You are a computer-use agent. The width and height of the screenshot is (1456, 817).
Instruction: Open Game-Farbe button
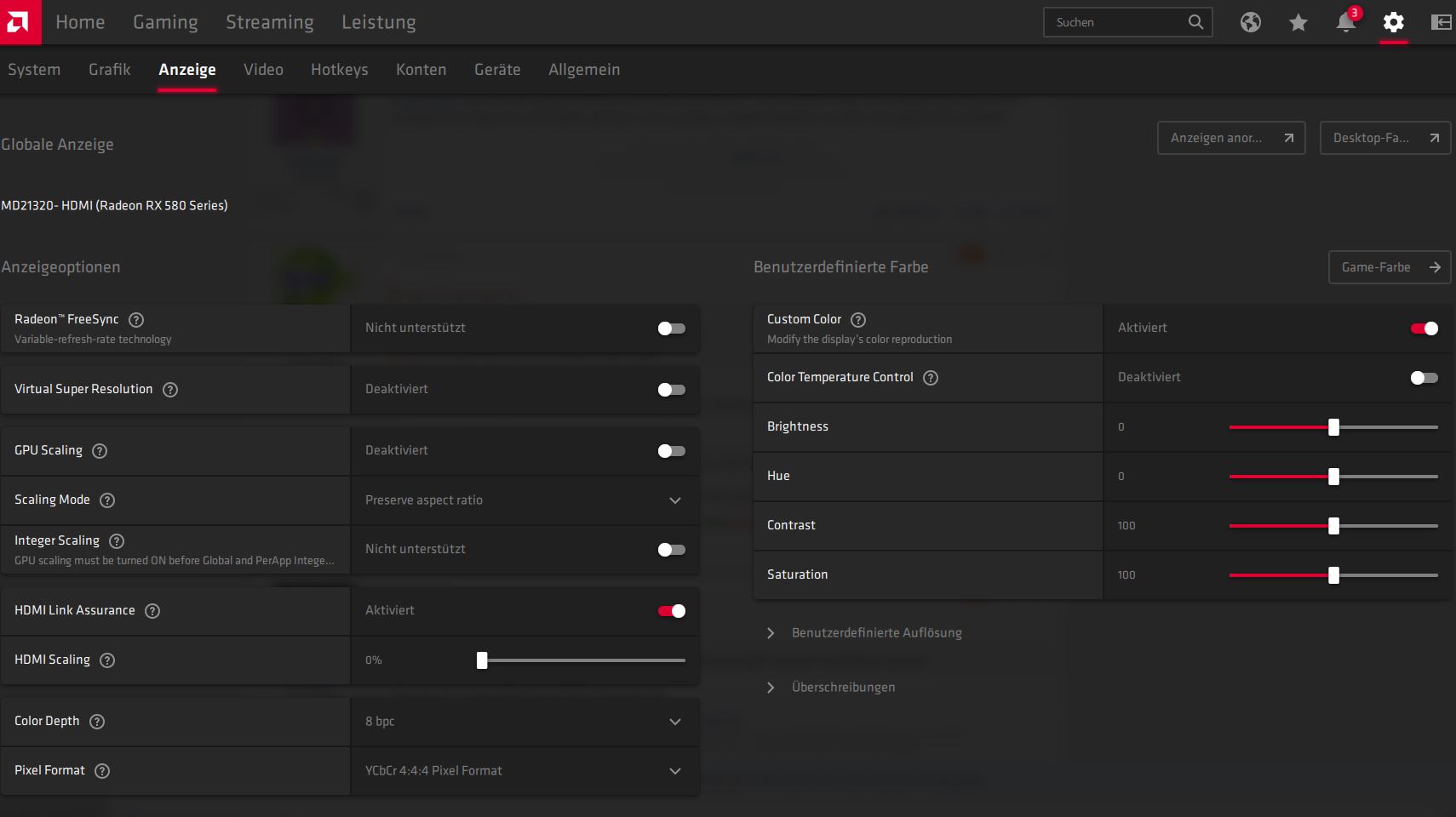1390,267
